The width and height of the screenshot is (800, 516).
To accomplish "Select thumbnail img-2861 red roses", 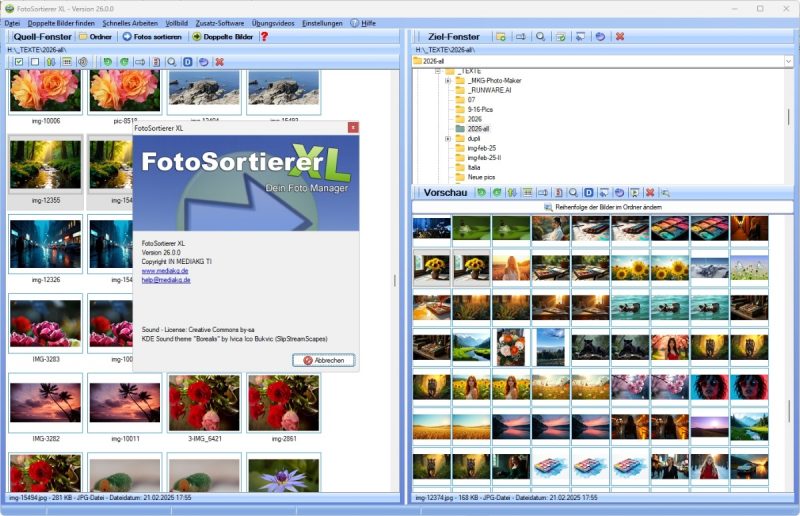I will click(284, 403).
